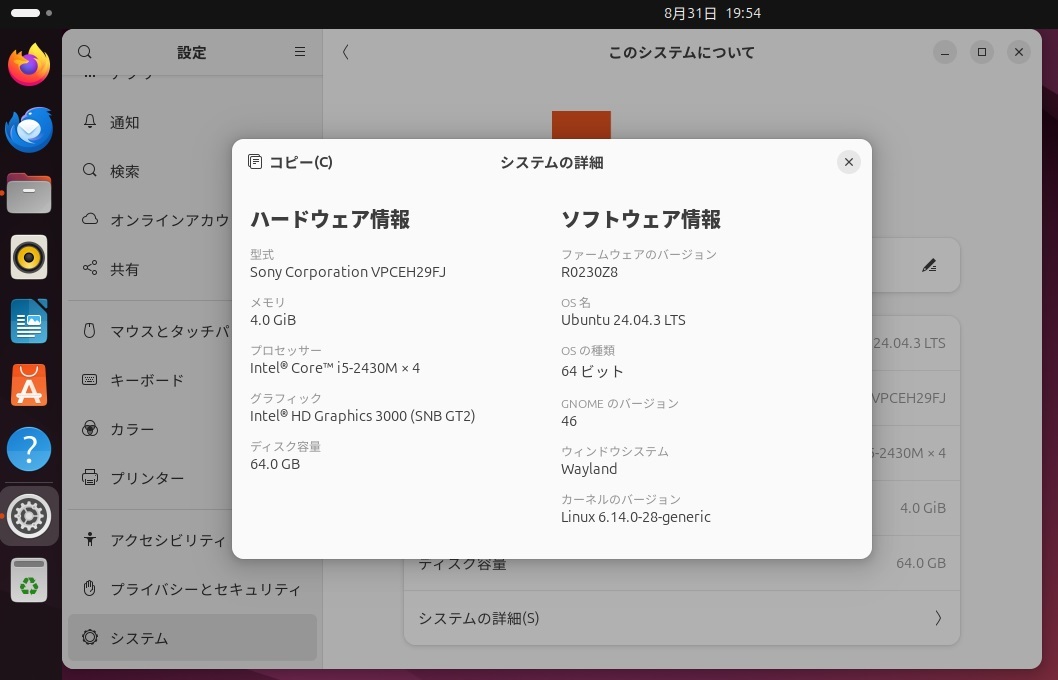Click the kernel text Linux 6.14.0-28-generic
Image resolution: width=1058 pixels, height=680 pixels.
click(x=636, y=517)
